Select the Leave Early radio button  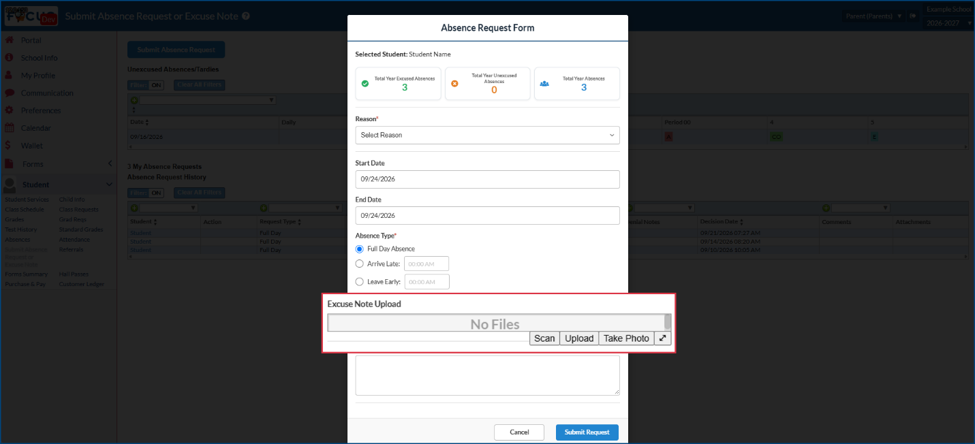pos(359,282)
